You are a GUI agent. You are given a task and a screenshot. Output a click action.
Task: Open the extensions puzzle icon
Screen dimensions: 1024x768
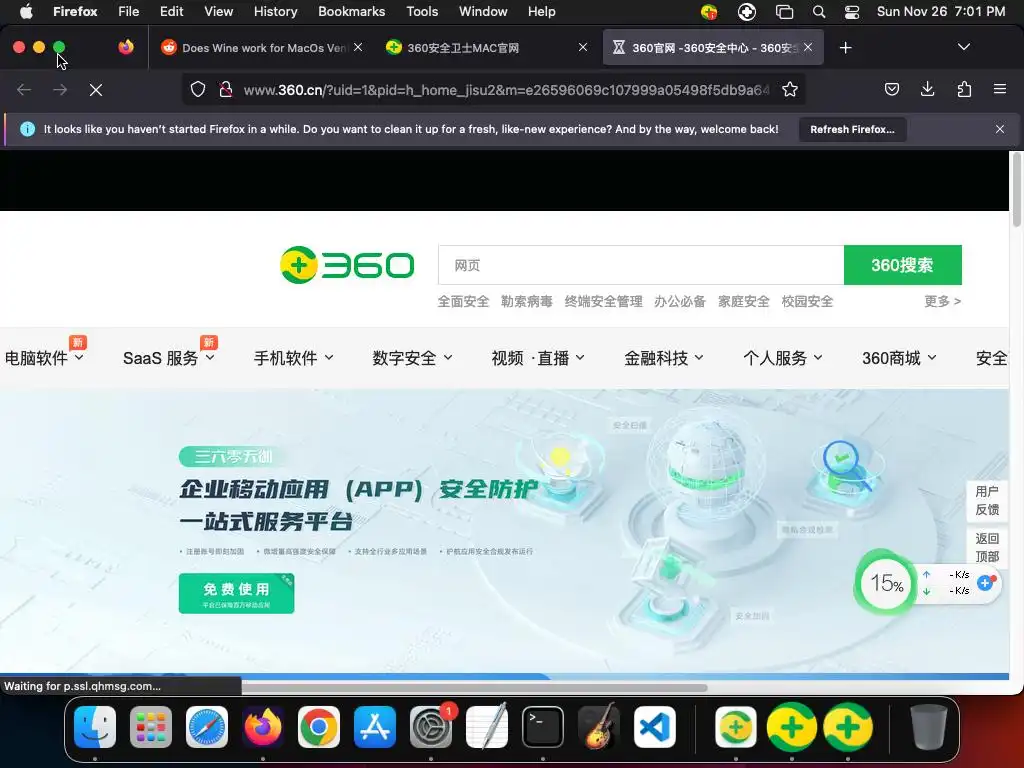coord(964,89)
